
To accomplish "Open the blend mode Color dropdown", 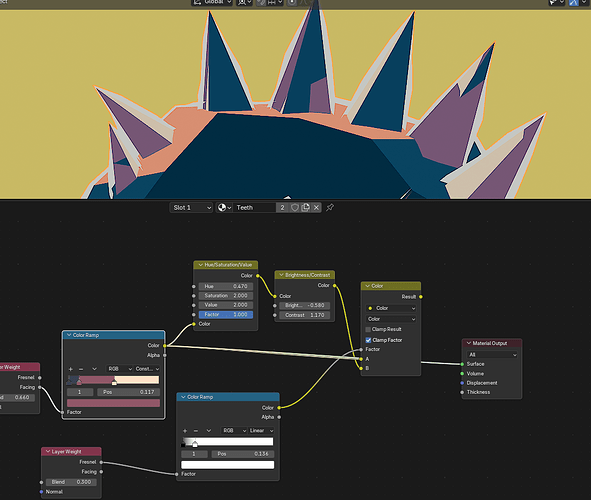I will pos(391,319).
